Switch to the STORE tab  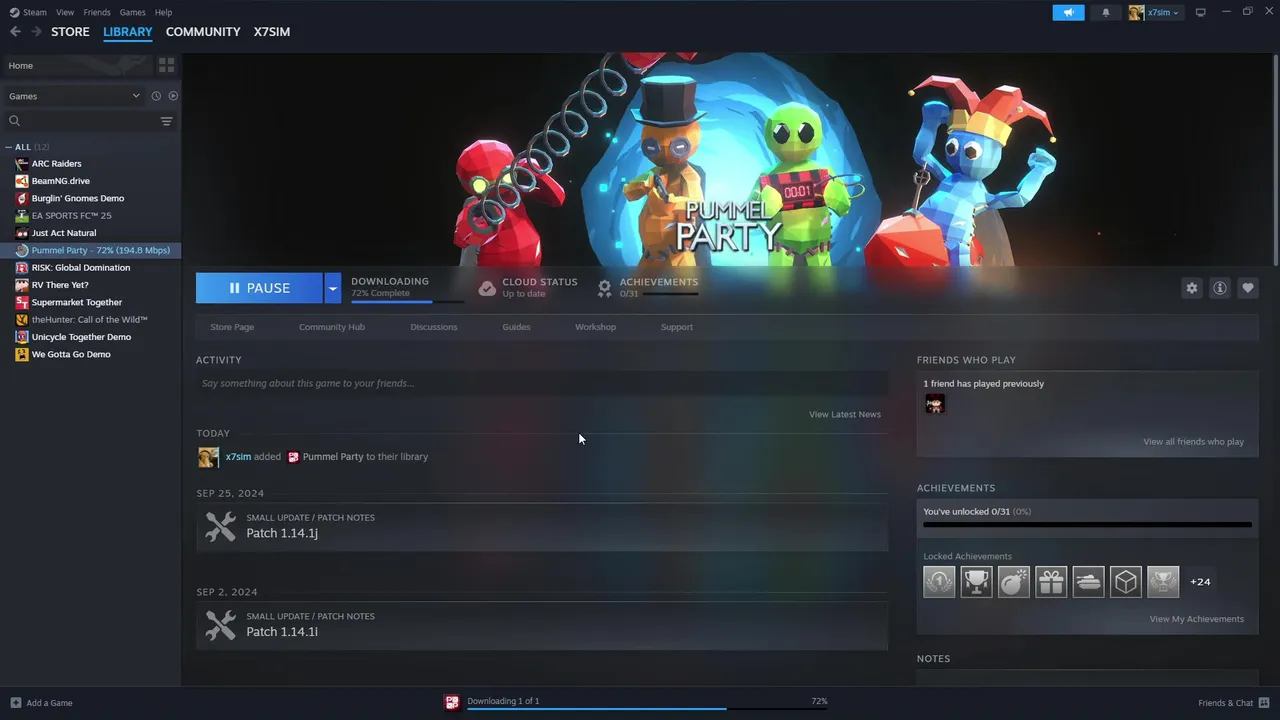point(70,32)
